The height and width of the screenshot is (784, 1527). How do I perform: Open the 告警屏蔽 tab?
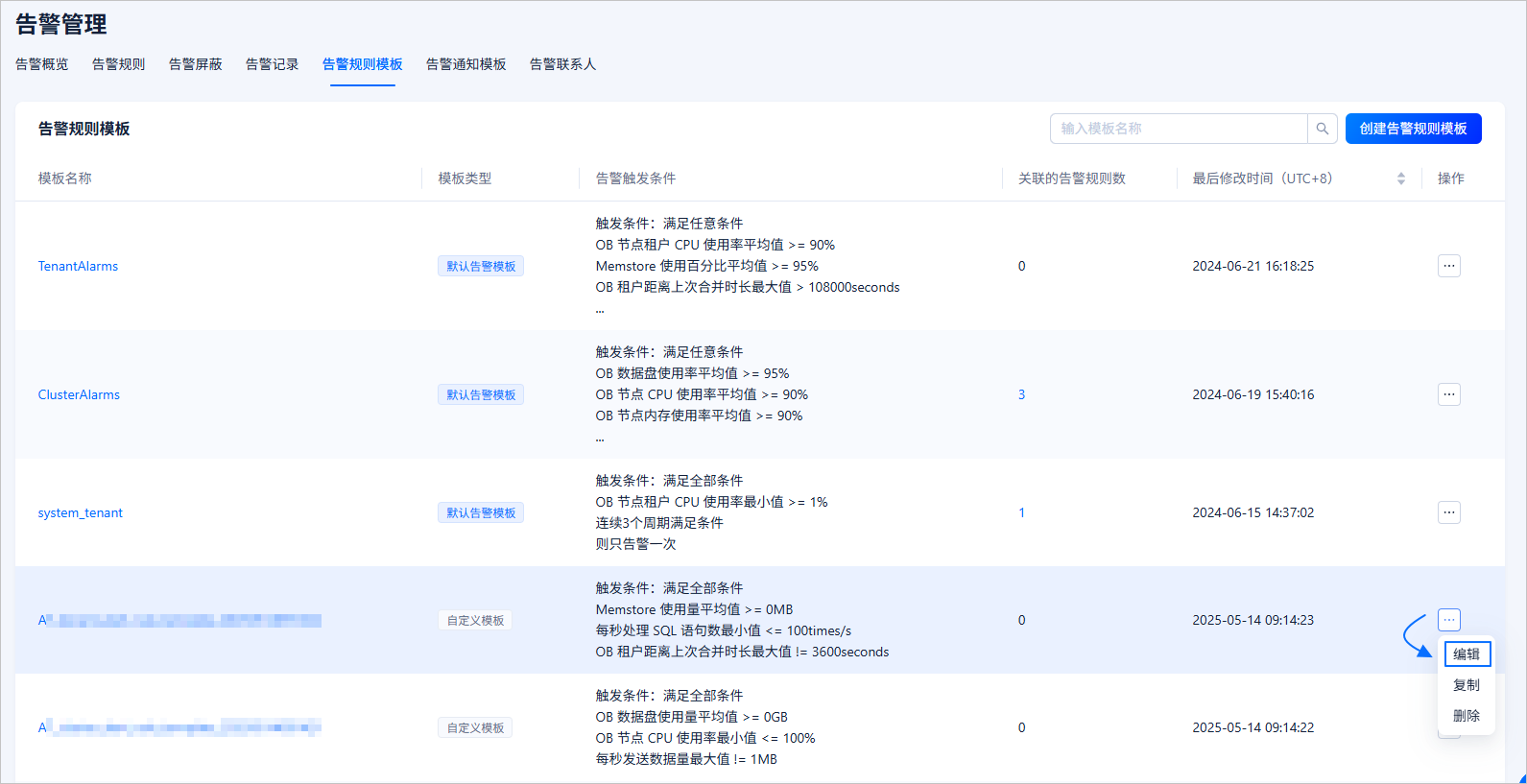coord(196,64)
